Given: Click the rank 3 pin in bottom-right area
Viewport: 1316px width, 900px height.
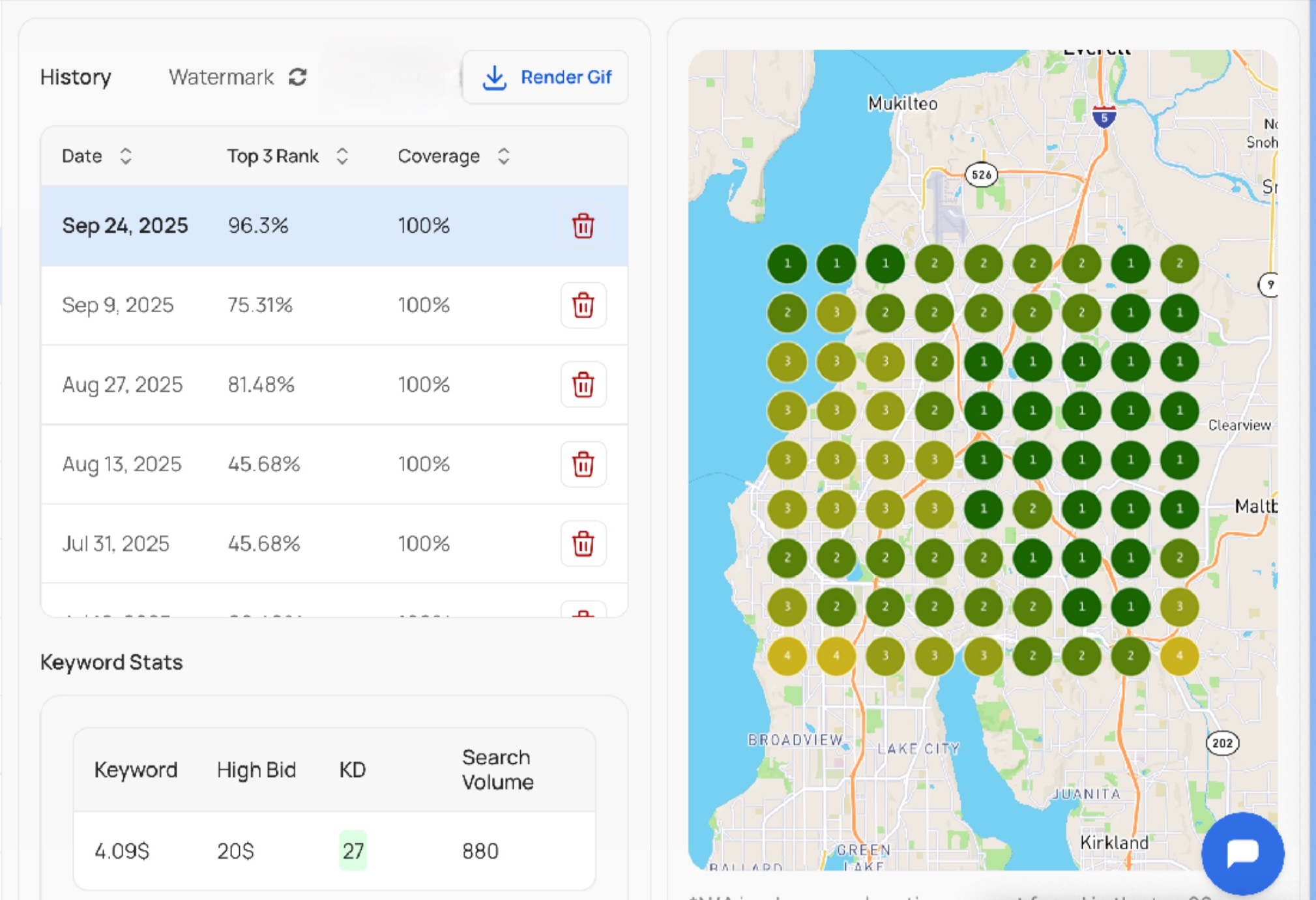Looking at the screenshot, I should (x=1179, y=607).
